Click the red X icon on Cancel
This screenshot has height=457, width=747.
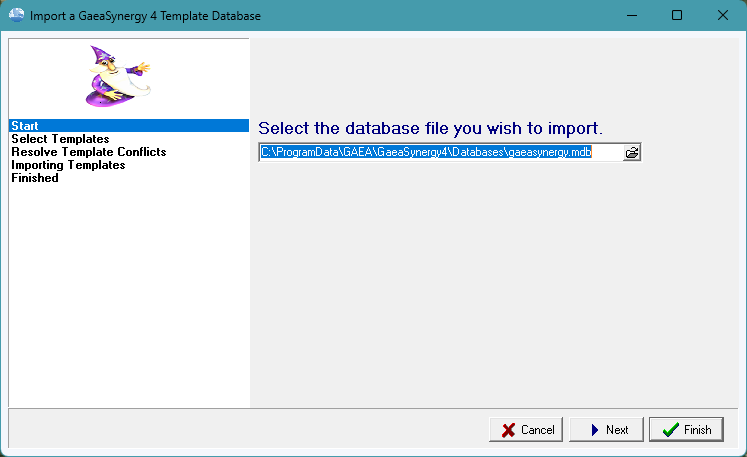pos(507,430)
